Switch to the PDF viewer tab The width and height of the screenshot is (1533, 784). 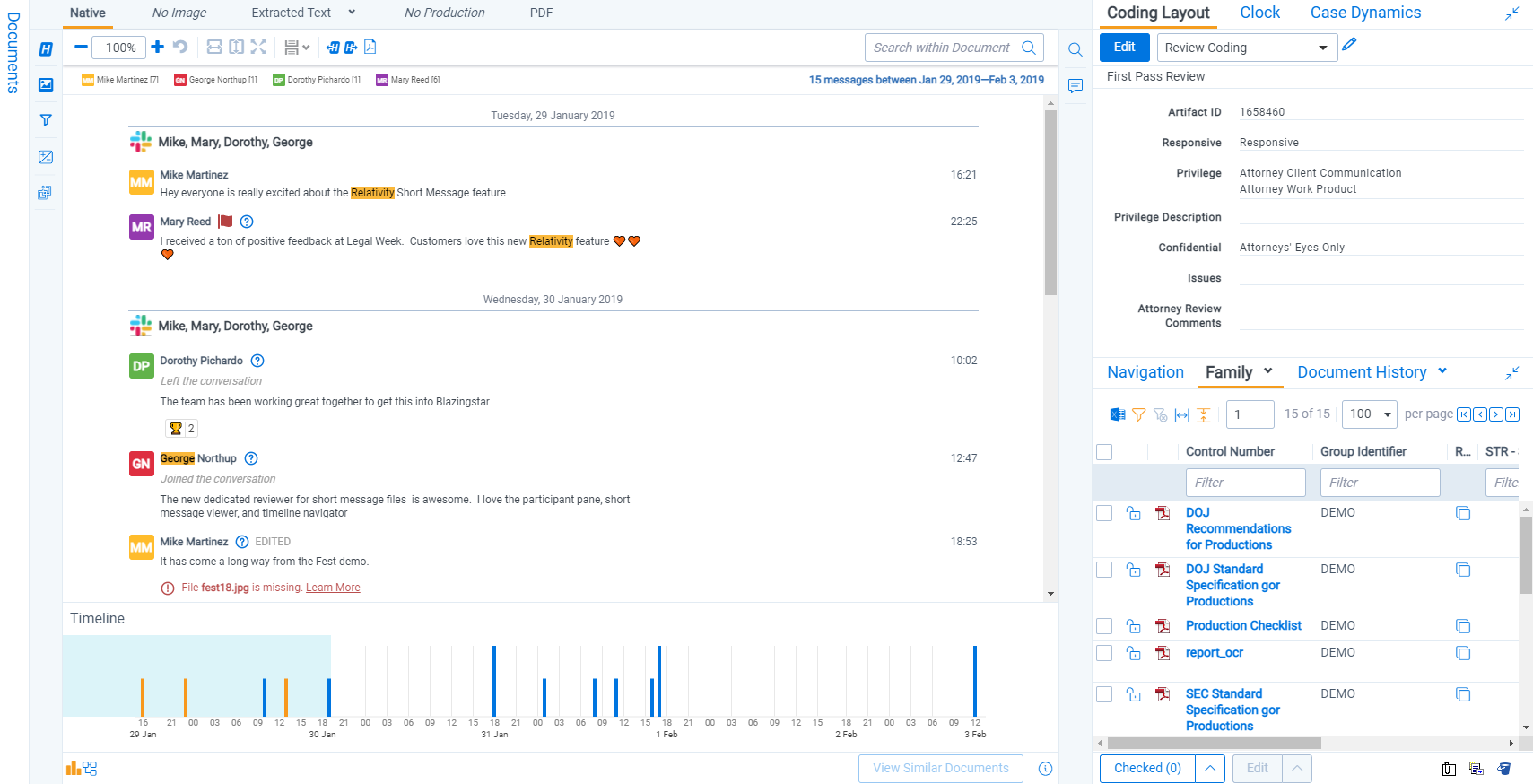542,13
